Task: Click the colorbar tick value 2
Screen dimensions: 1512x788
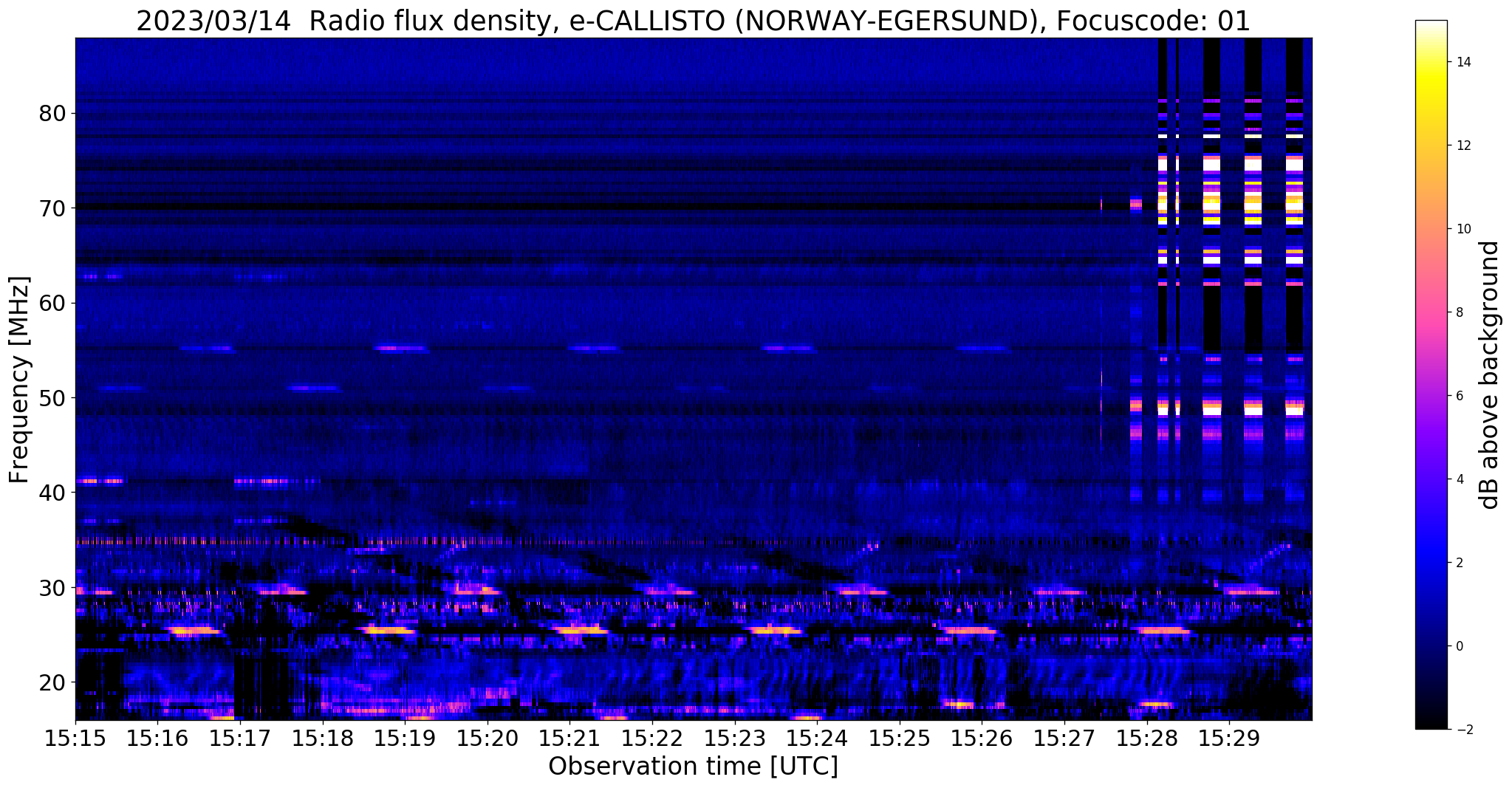Action: tap(1460, 563)
